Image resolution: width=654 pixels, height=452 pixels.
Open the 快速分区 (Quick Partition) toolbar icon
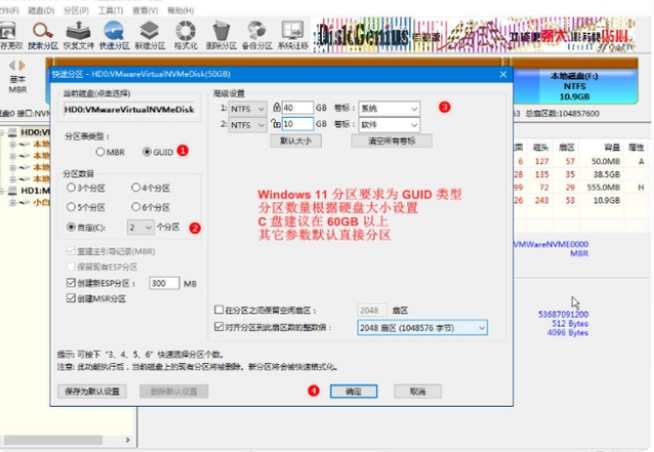[114, 34]
